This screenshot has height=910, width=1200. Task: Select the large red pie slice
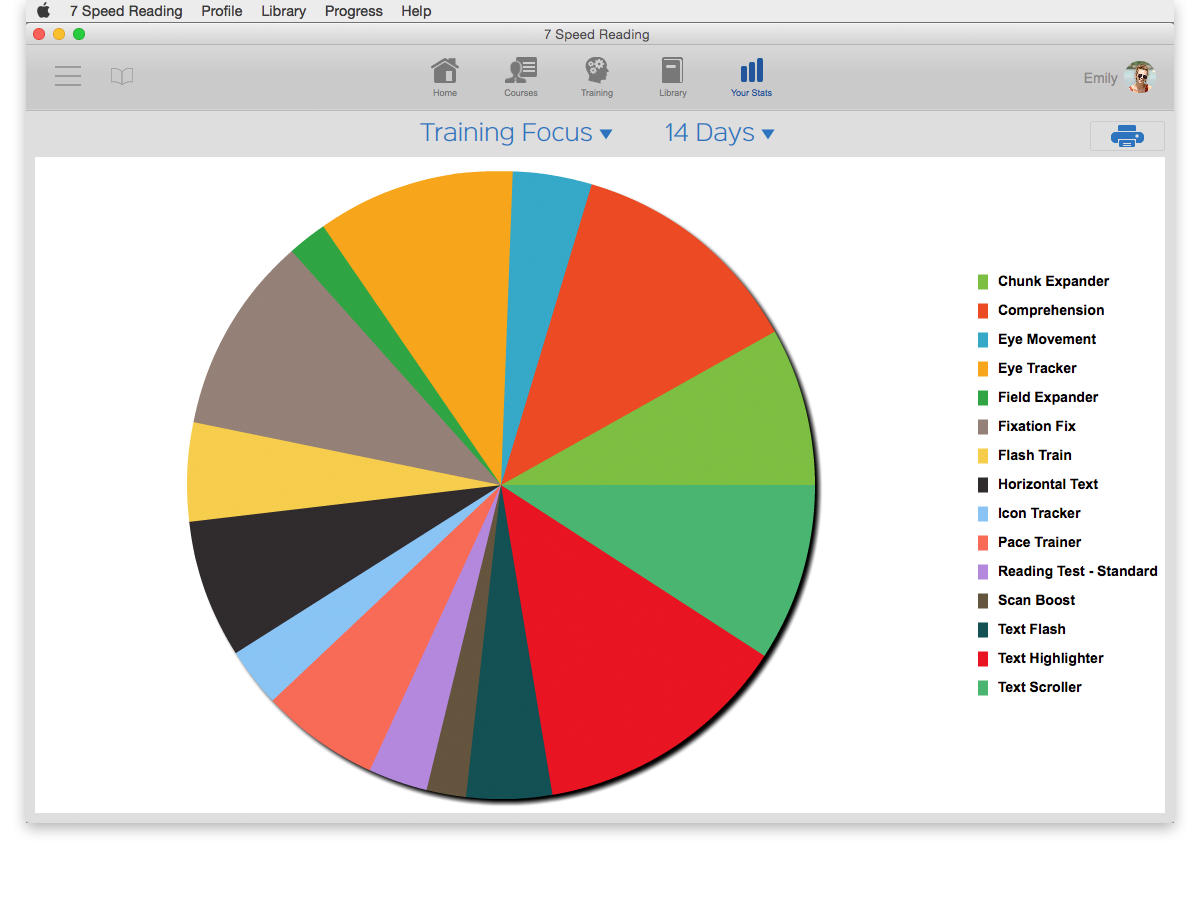[x=620, y=660]
